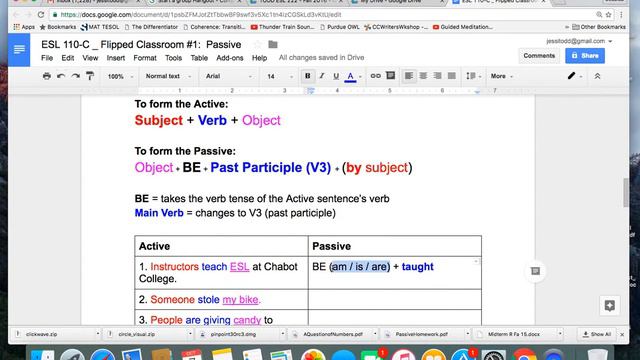Expand options for clickwave.zip download
This screenshot has width=640, height=360.
pyautogui.click(x=98, y=334)
